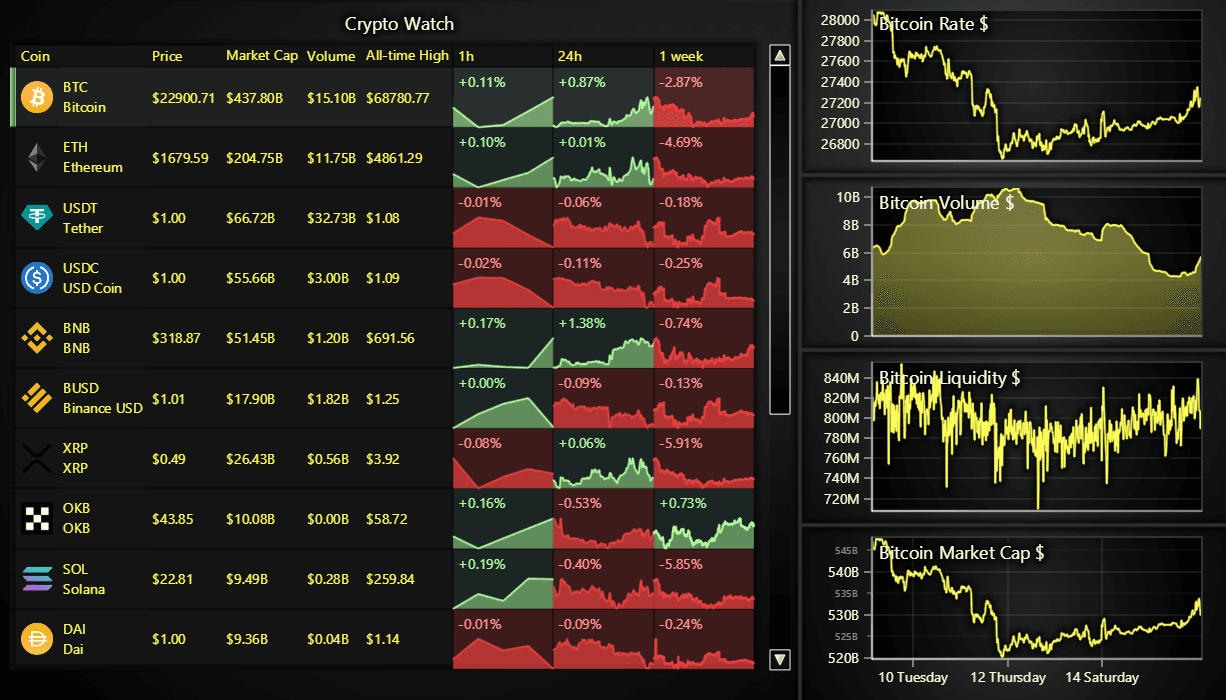
Task: Open Ethereum 1 week sparkline showing -4.69%
Action: [704, 157]
